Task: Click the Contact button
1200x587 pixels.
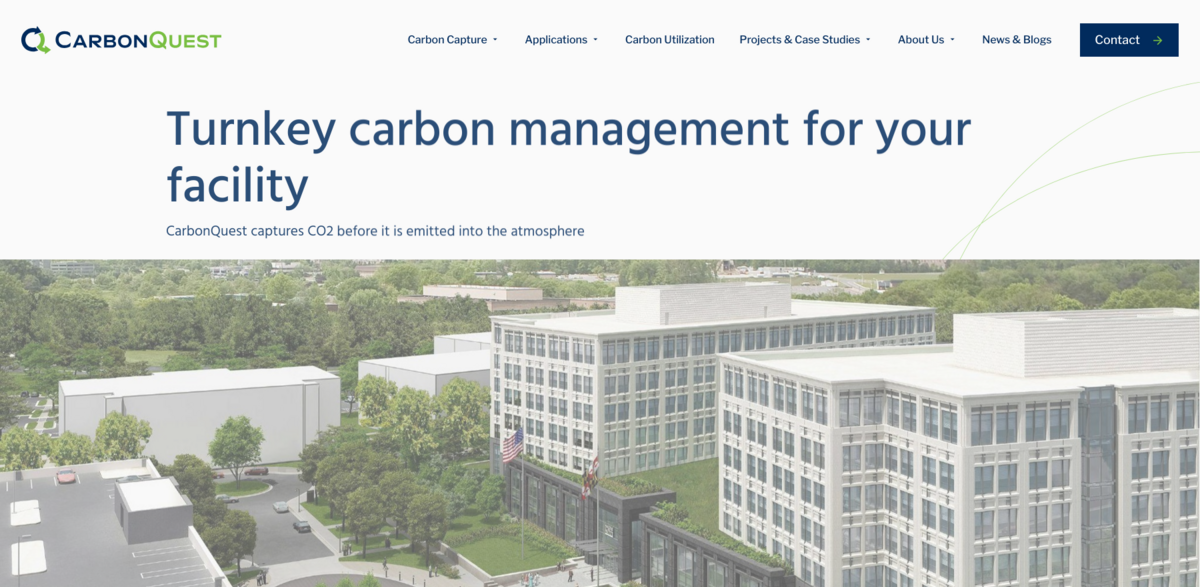Action: pyautogui.click(x=1129, y=40)
